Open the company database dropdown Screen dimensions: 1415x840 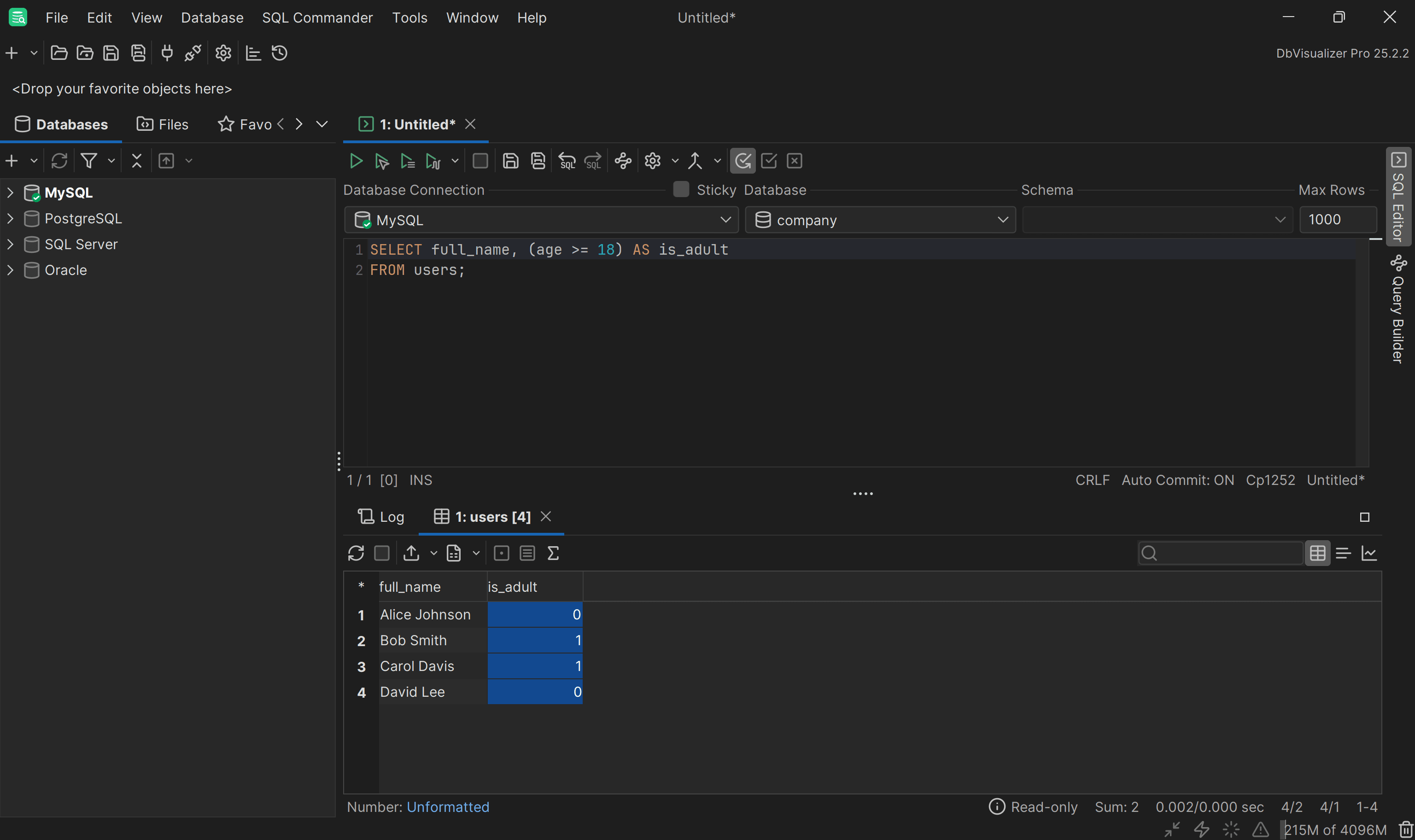point(880,220)
